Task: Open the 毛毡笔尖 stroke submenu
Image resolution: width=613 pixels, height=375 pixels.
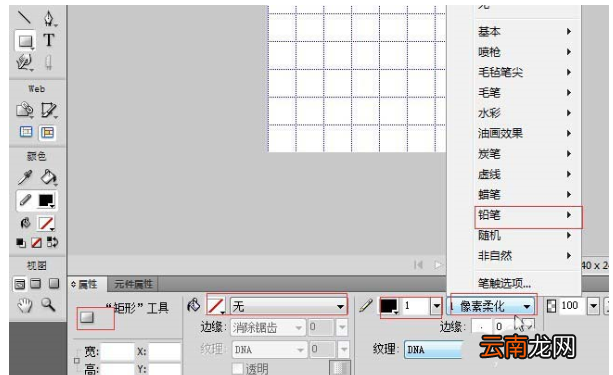Action: tap(527, 72)
